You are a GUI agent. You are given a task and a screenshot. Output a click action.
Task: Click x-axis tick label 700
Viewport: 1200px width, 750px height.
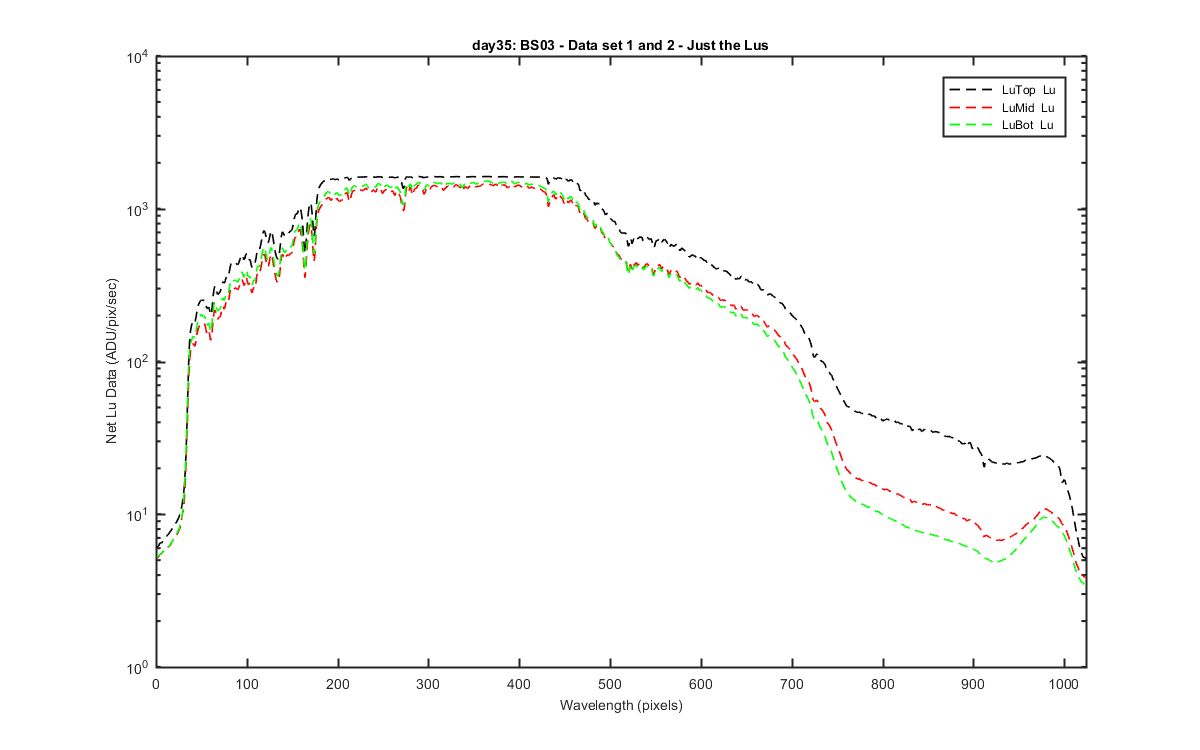tap(792, 684)
